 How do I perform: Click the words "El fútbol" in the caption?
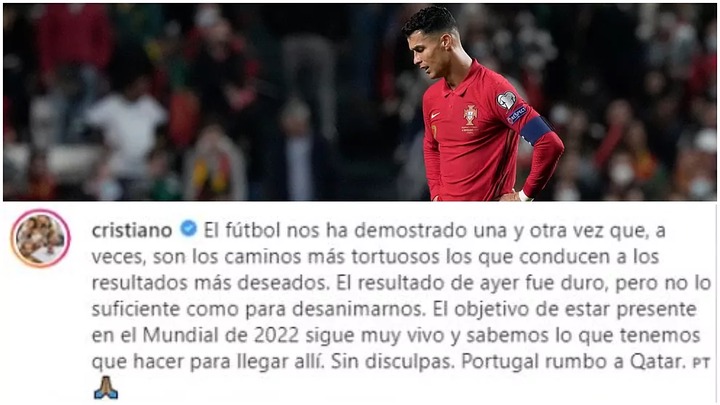tap(242, 230)
